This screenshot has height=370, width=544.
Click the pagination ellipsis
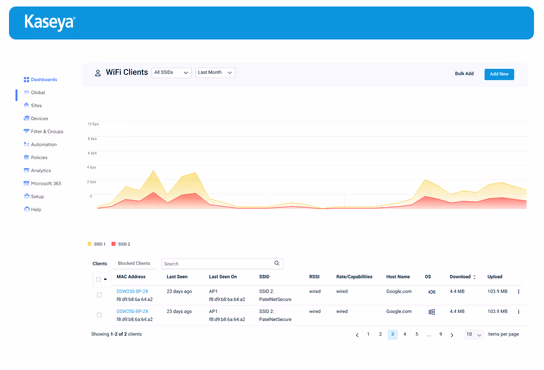coord(429,335)
